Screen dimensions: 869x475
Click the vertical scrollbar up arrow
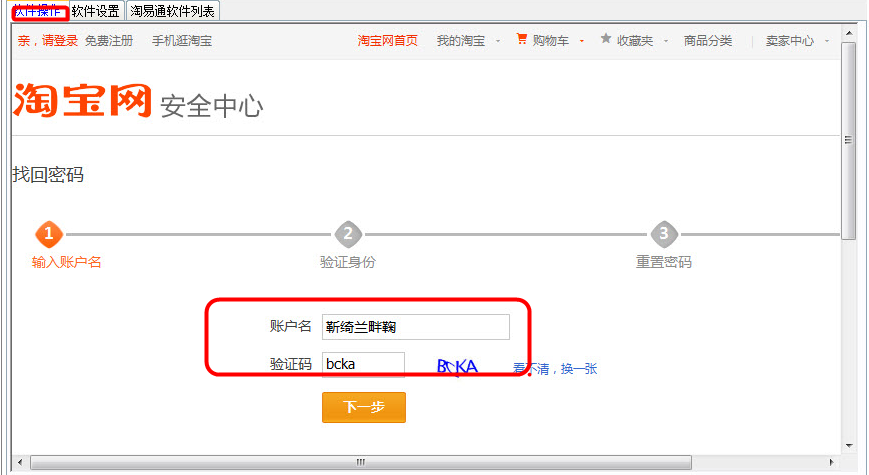click(848, 33)
